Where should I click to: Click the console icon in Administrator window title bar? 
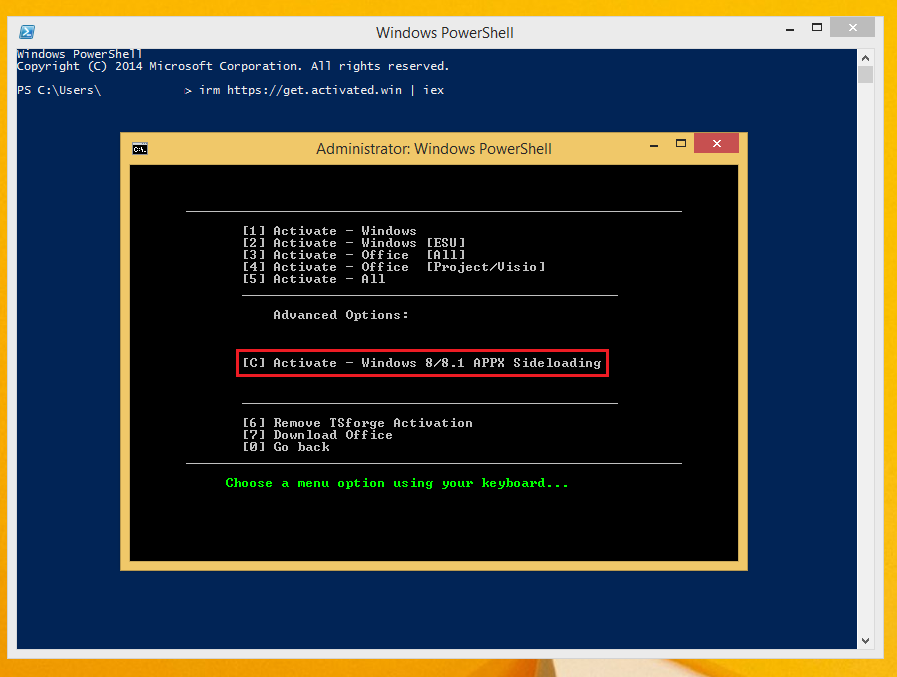(140, 149)
